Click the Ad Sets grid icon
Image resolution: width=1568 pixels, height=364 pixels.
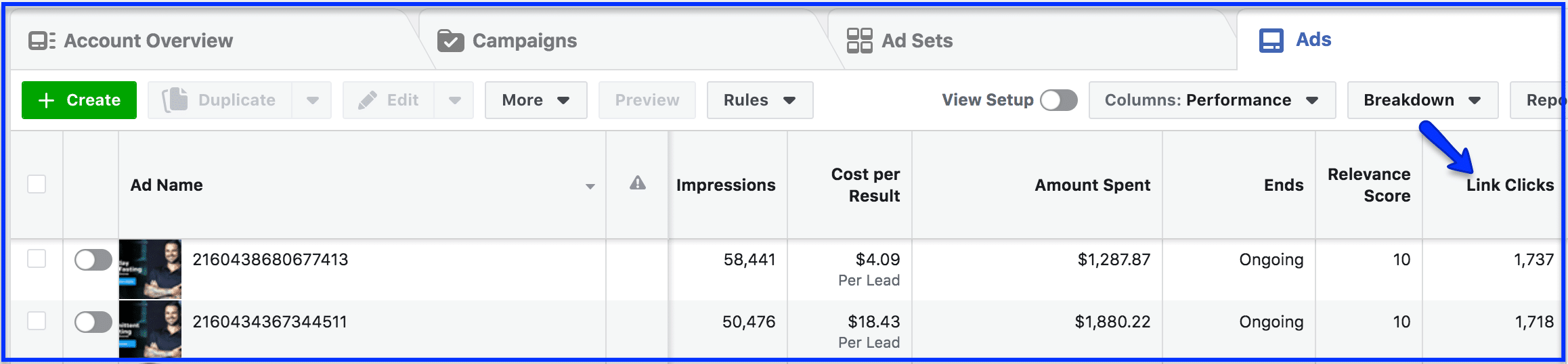pos(859,41)
